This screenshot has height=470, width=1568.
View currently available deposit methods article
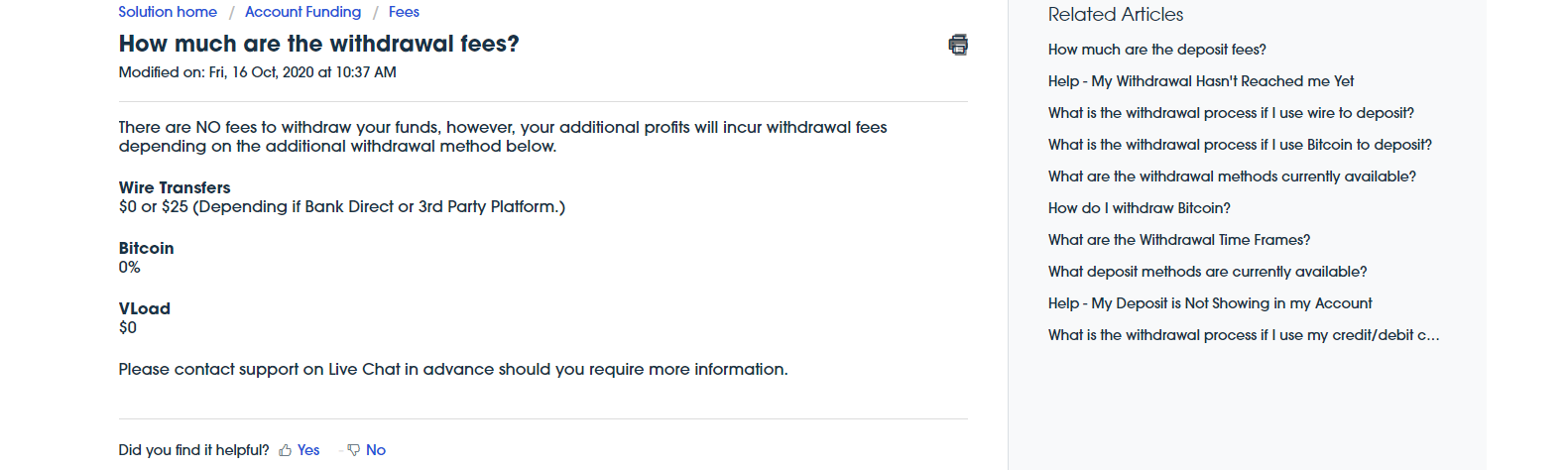(1207, 272)
